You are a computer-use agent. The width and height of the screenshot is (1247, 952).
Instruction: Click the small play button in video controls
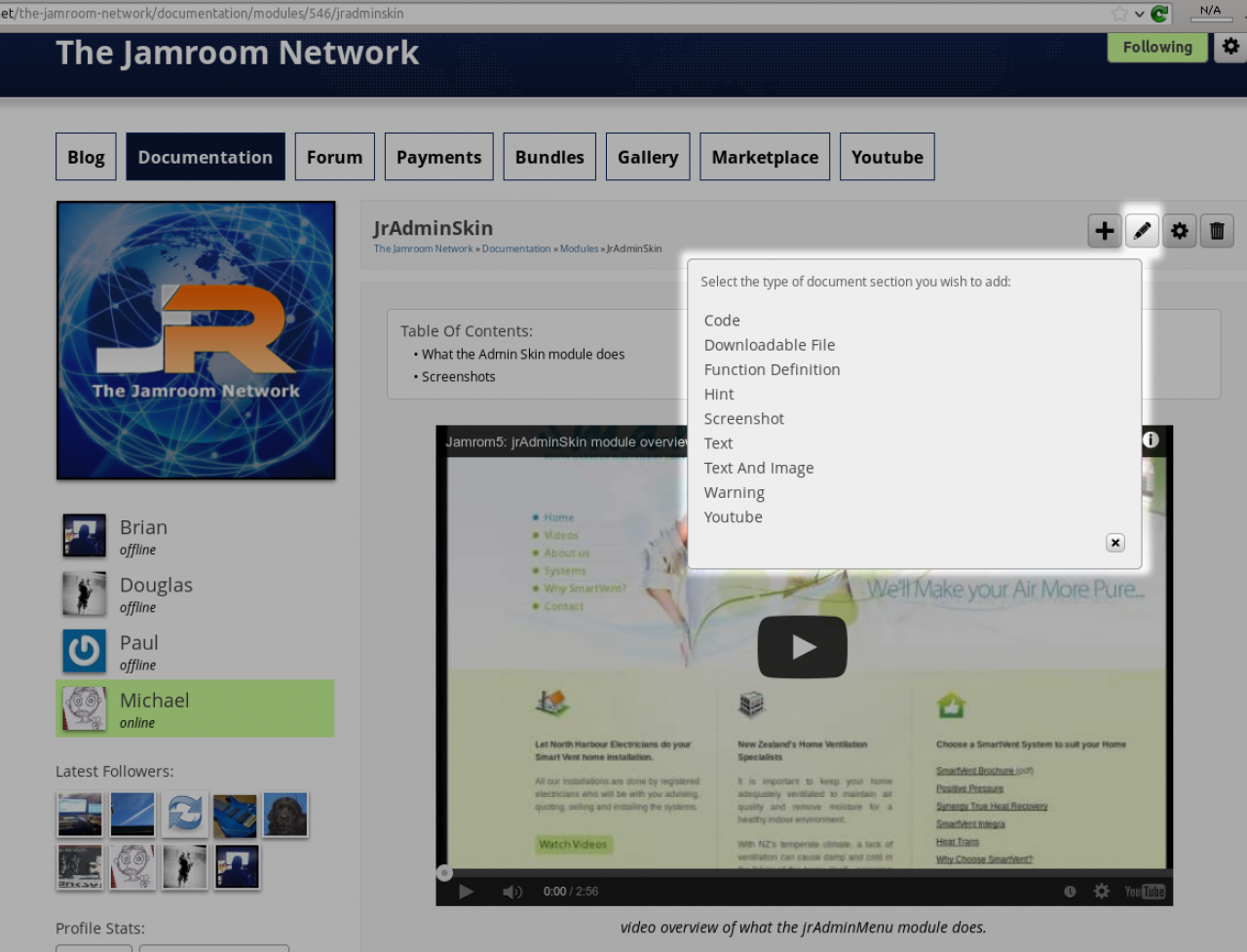click(466, 892)
